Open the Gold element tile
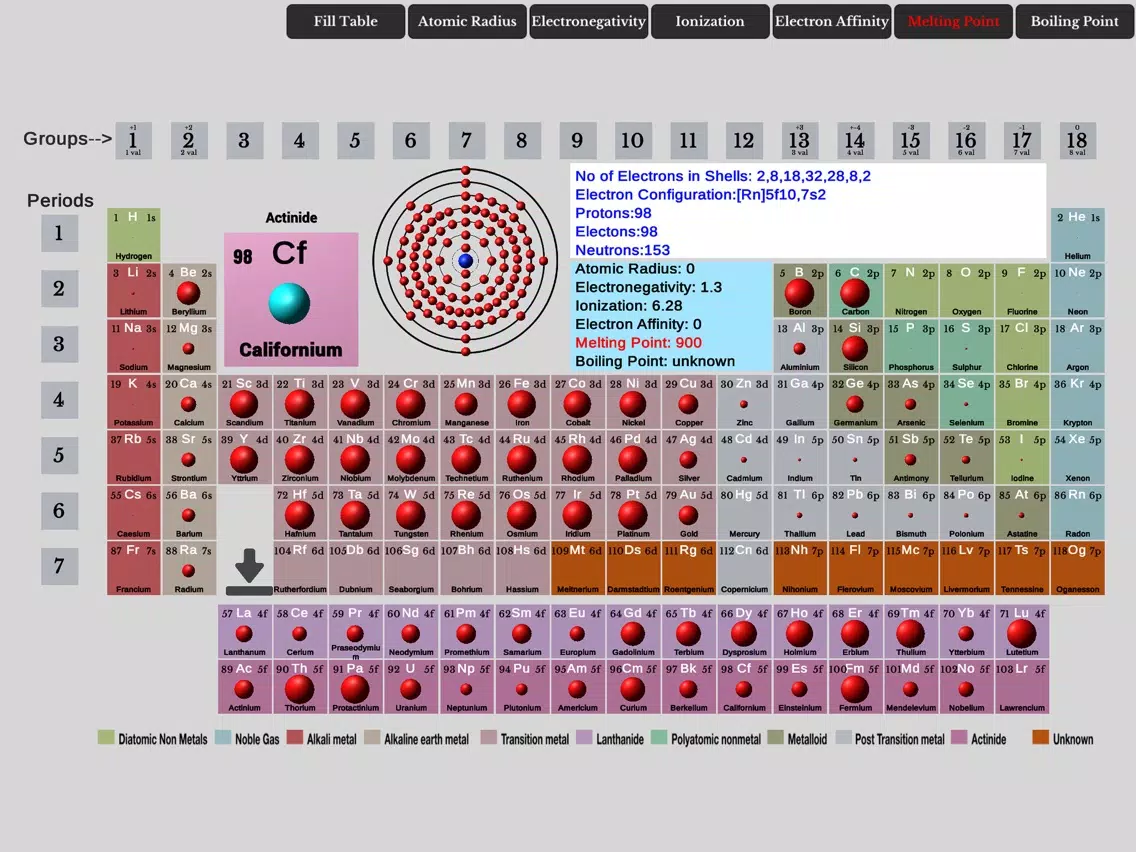The width and height of the screenshot is (1136, 852). click(688, 513)
